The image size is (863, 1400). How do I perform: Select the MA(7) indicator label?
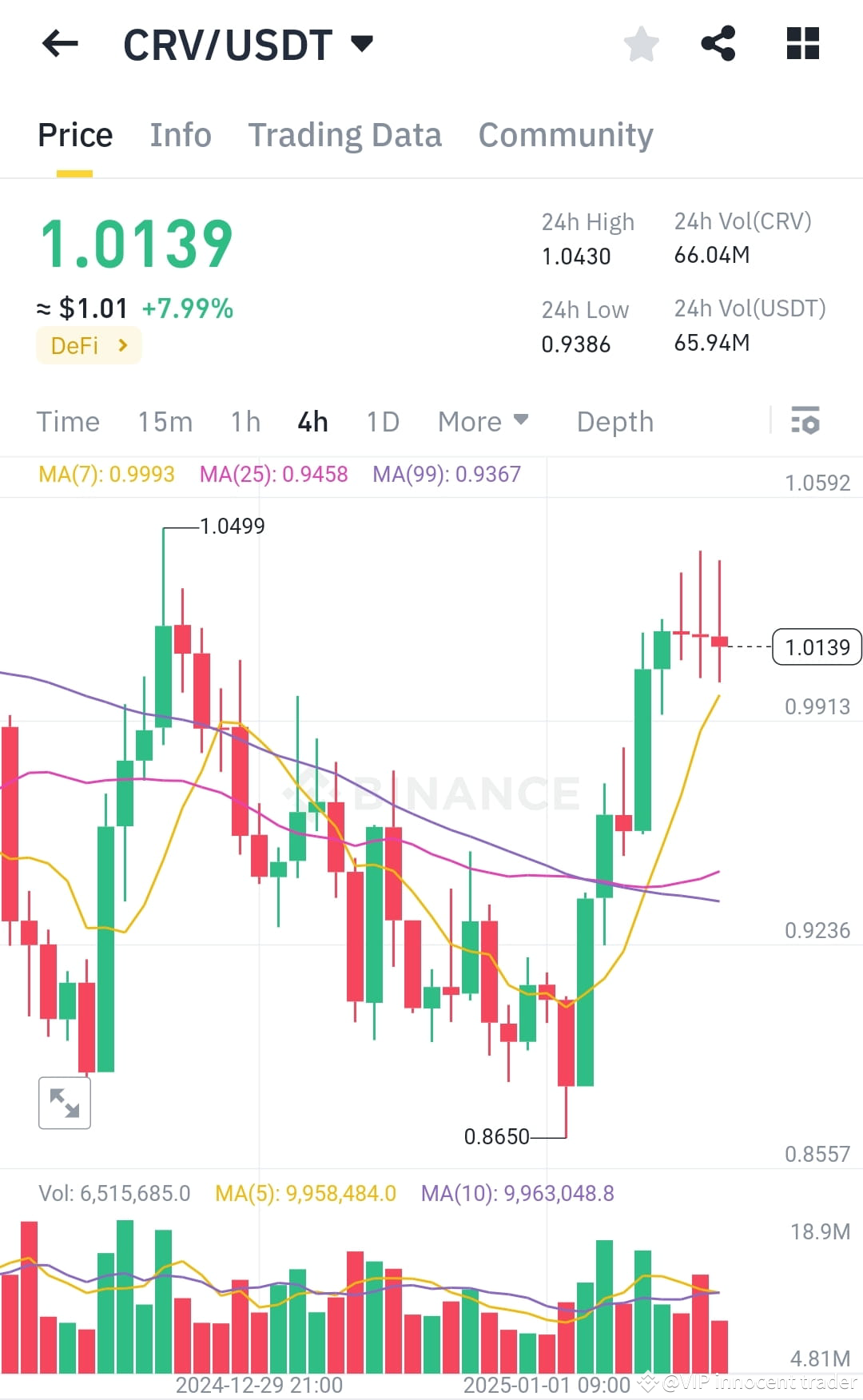[x=107, y=474]
